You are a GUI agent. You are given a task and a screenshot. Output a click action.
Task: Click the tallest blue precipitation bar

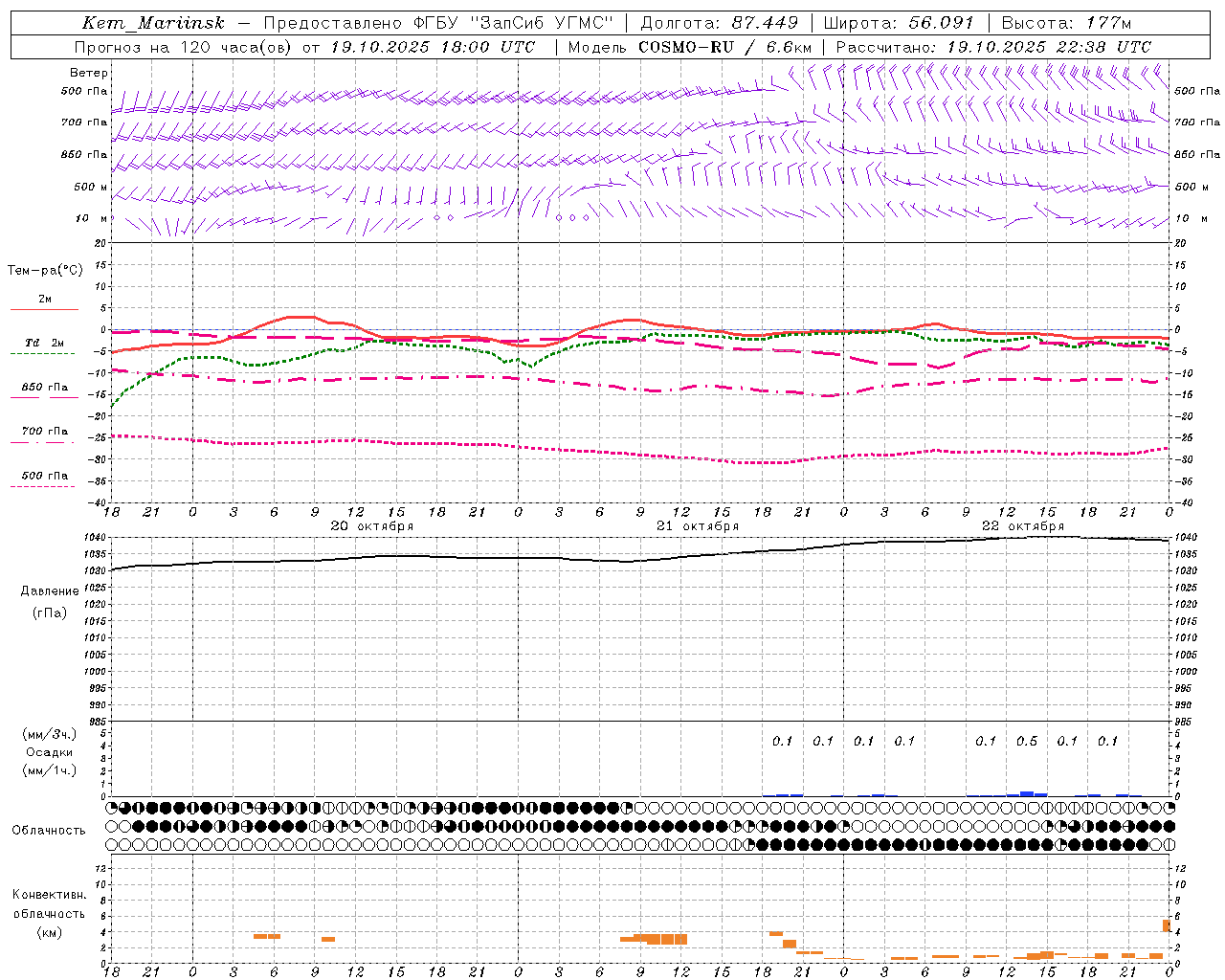tap(1027, 793)
